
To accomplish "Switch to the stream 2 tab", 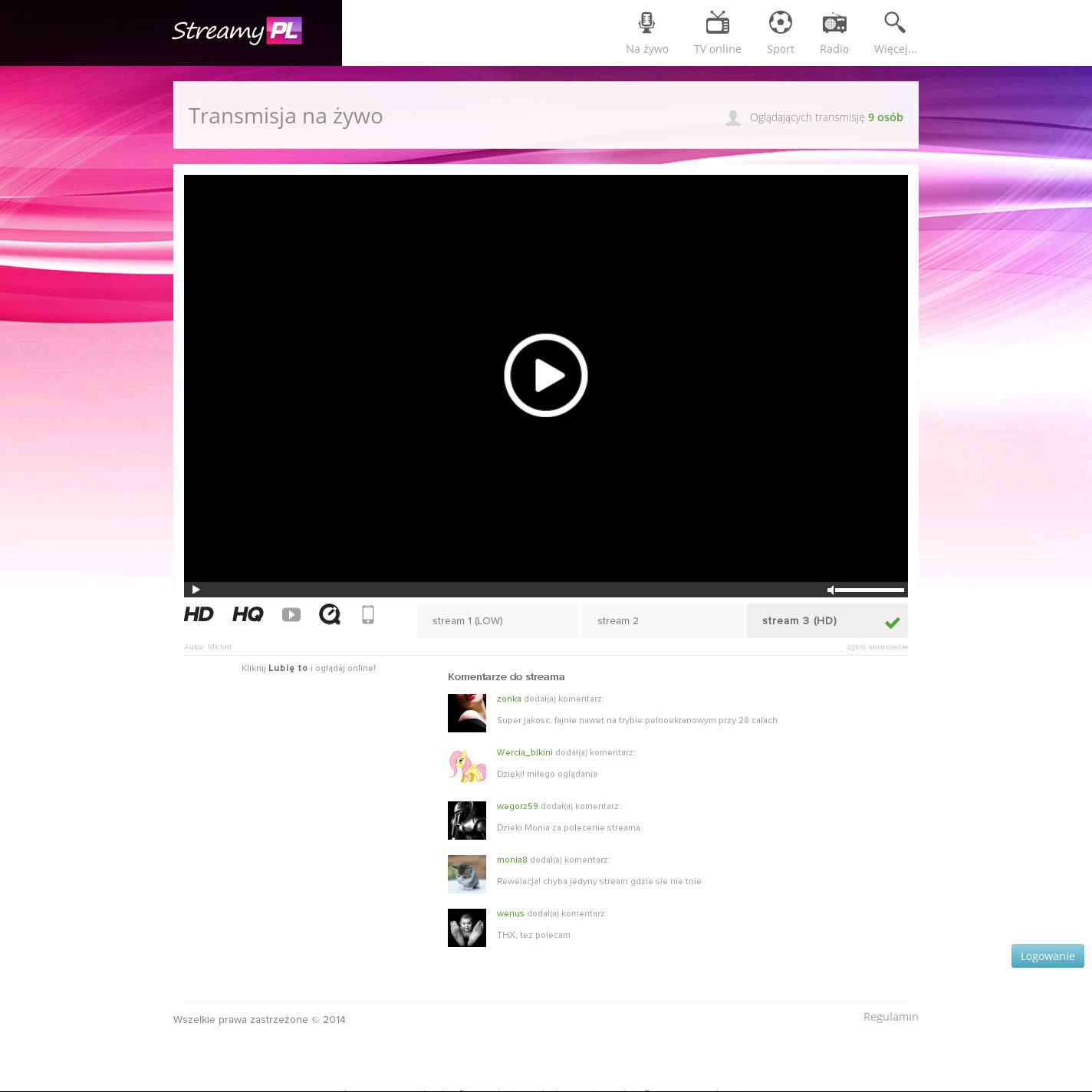I will pos(662,621).
